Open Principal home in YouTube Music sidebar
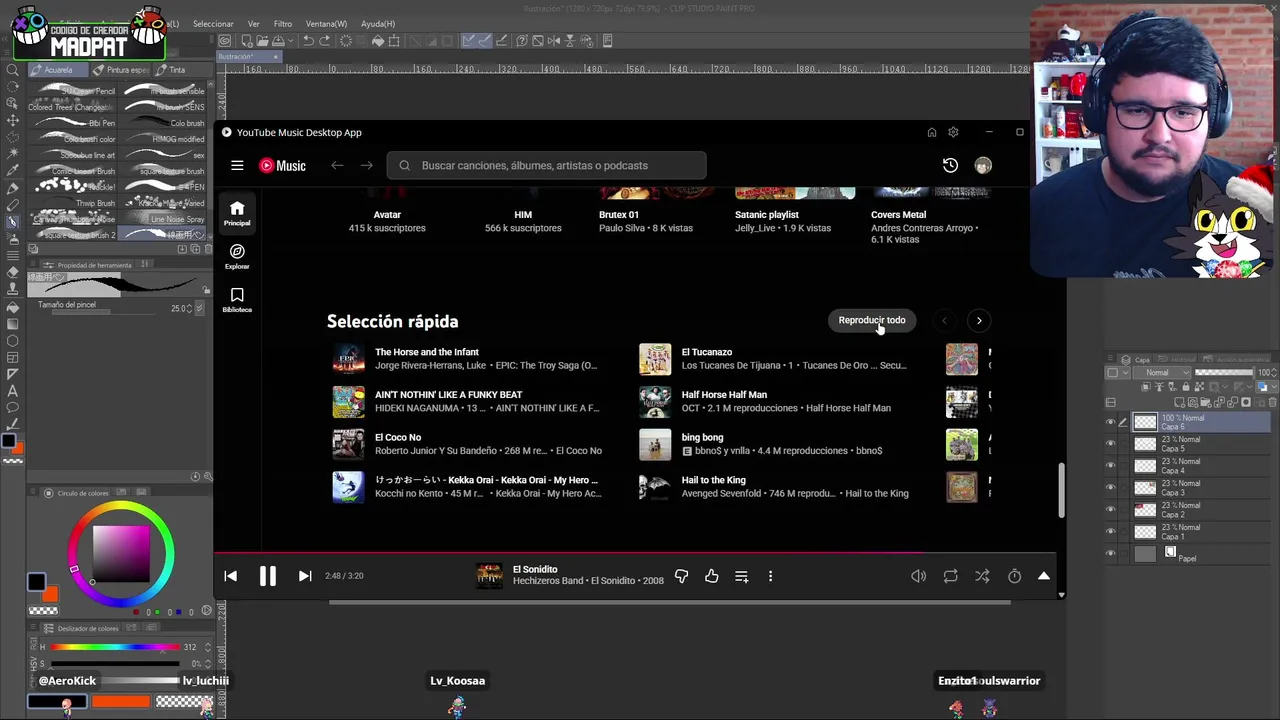 coord(237,213)
